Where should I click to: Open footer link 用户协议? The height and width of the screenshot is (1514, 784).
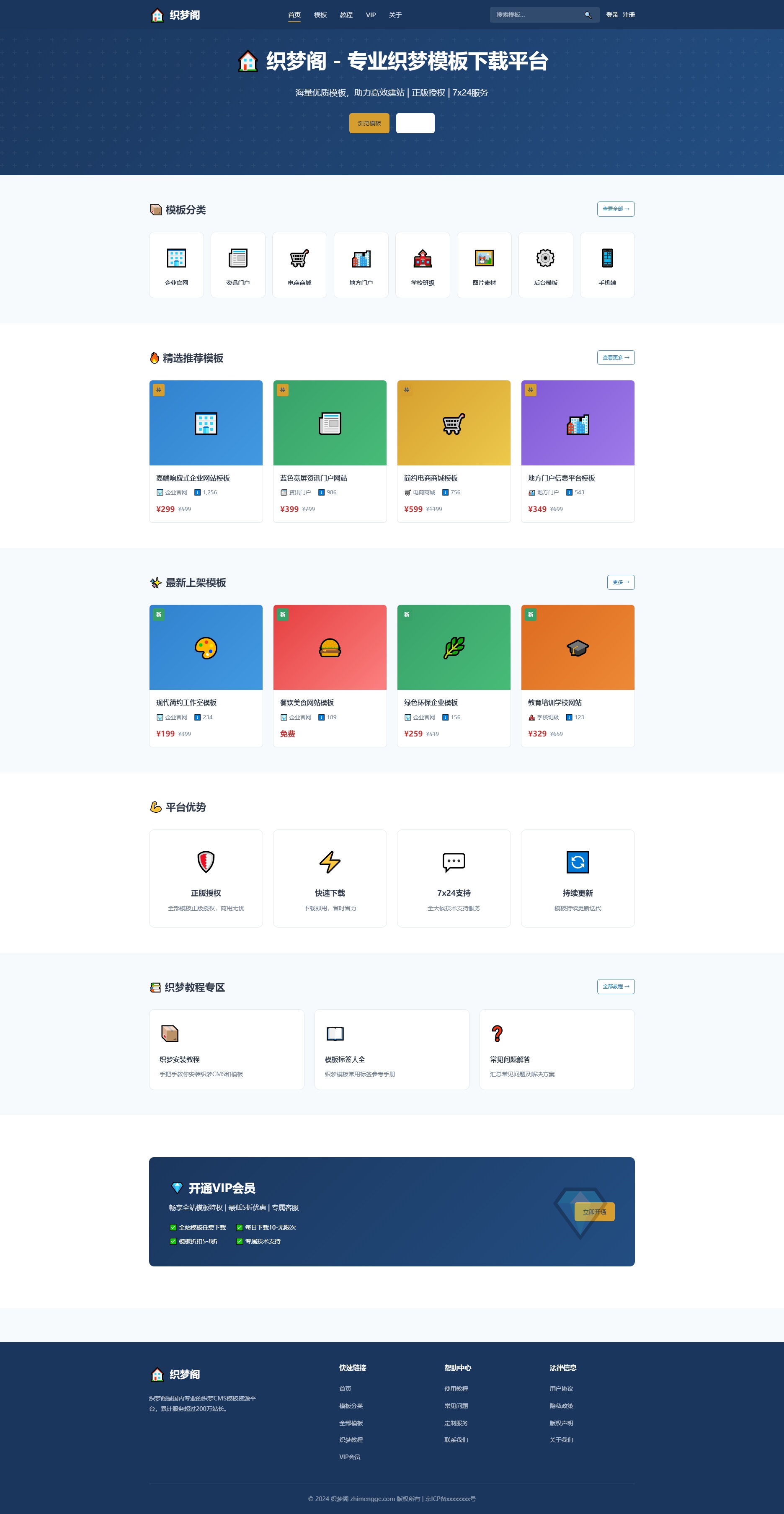561,1389
